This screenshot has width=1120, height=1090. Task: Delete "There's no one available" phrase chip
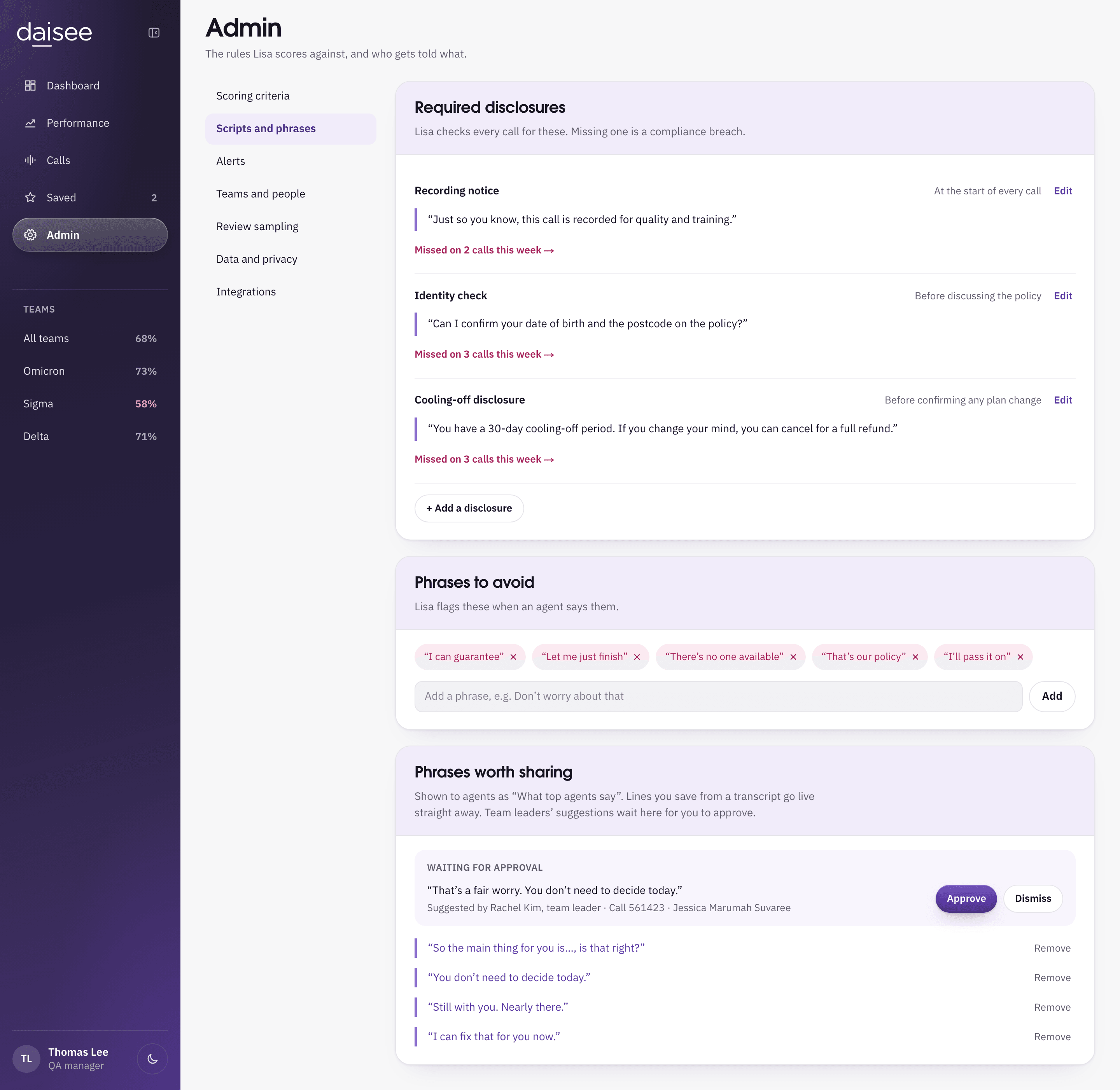pyautogui.click(x=793, y=657)
